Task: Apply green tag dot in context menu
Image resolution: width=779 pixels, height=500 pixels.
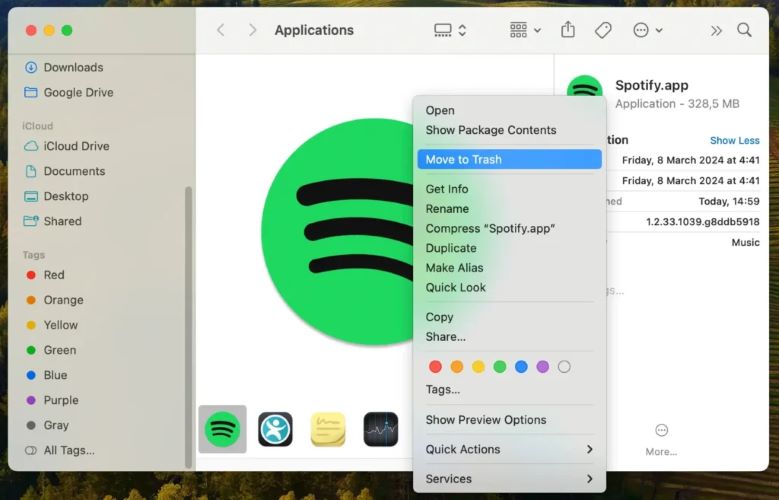Action: pos(500,367)
